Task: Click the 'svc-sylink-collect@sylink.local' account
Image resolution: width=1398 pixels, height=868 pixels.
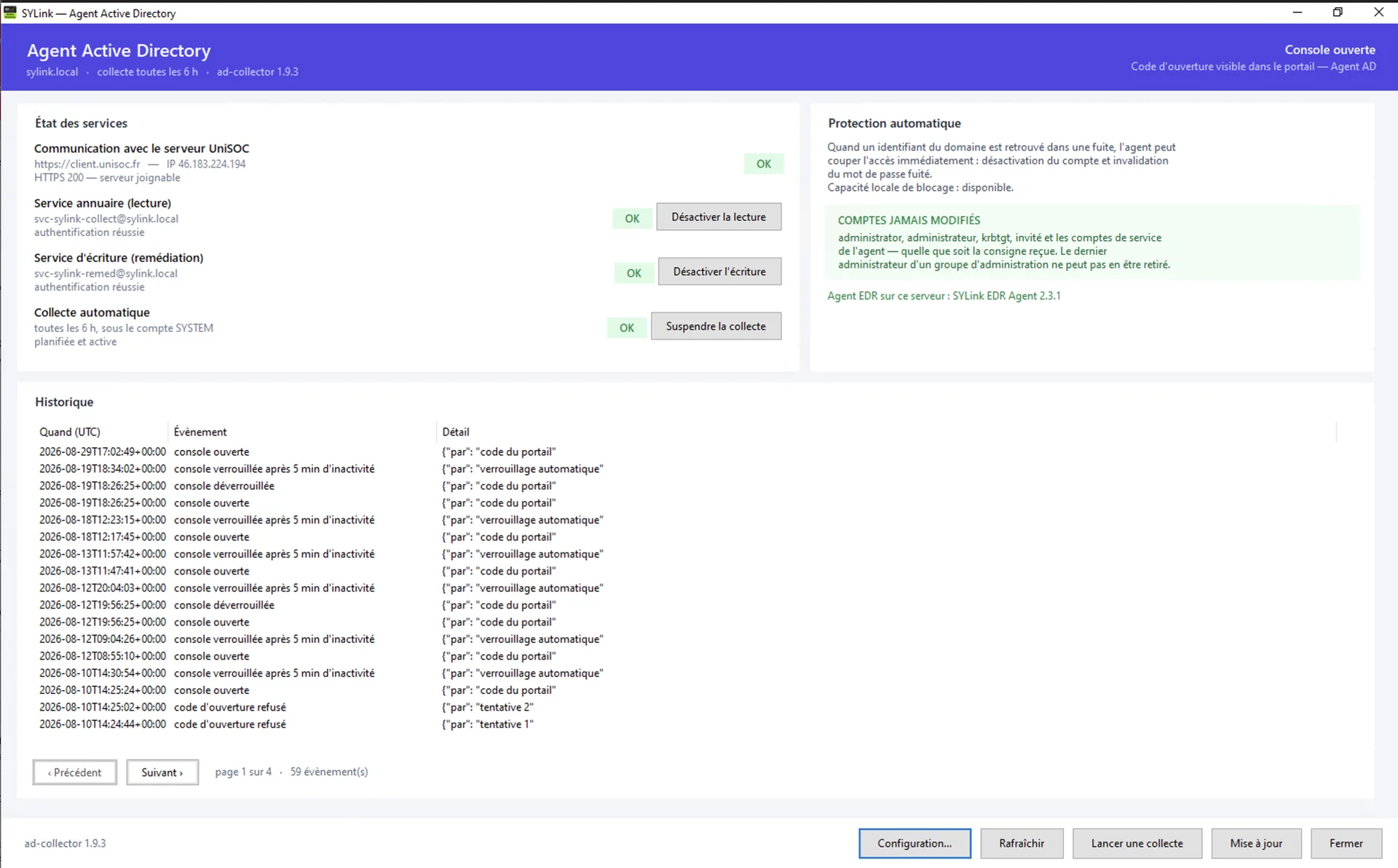Action: click(x=106, y=218)
